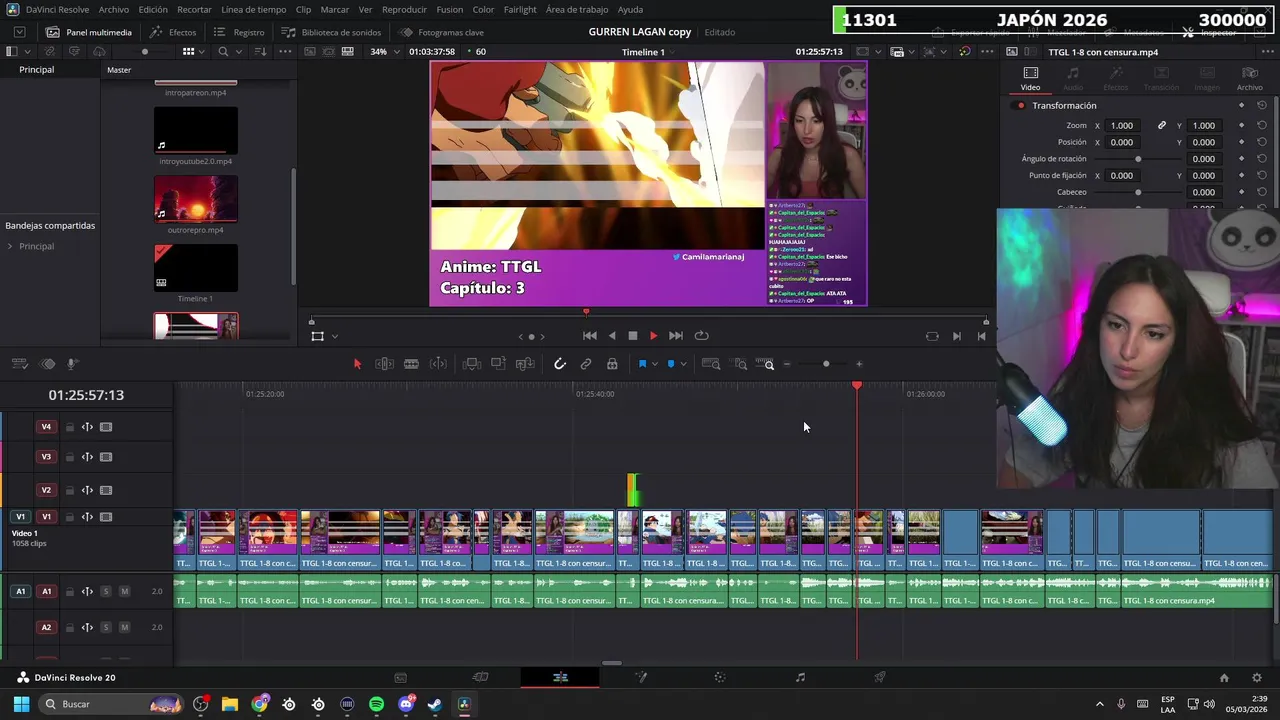1280x720 pixels.
Task: Expand Principal under Bandejas compartidas
Action: (x=10, y=246)
